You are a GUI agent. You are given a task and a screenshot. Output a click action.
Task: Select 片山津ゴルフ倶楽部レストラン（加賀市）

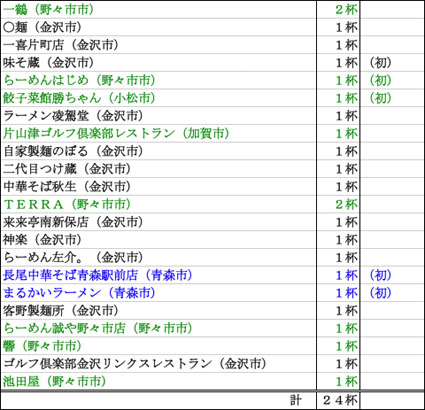click(x=116, y=133)
